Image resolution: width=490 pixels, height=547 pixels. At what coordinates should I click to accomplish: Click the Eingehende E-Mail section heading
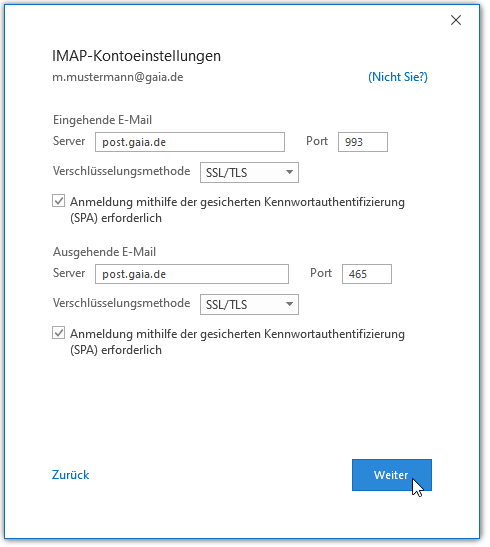coord(103,120)
